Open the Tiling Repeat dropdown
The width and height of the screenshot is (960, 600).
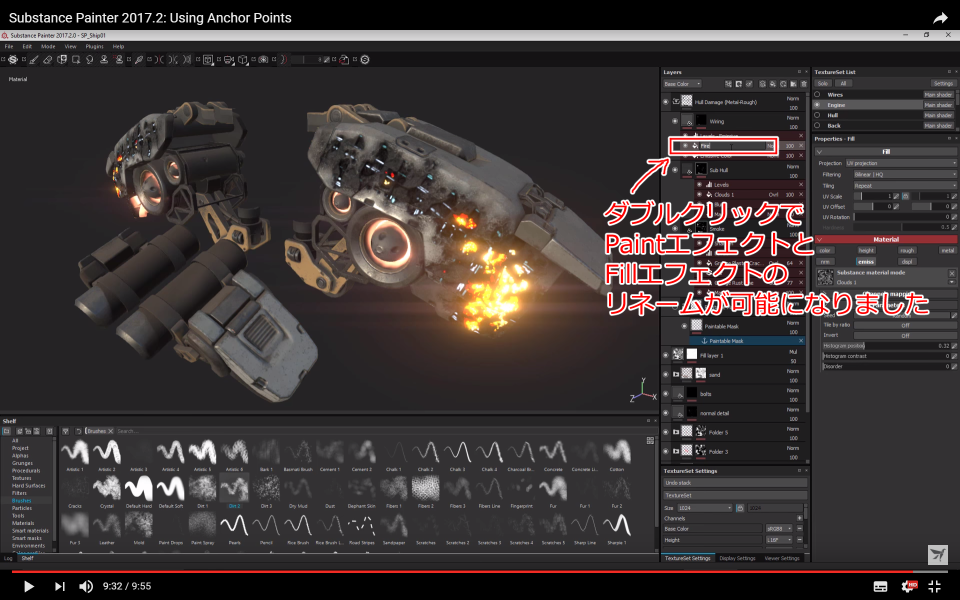905,186
